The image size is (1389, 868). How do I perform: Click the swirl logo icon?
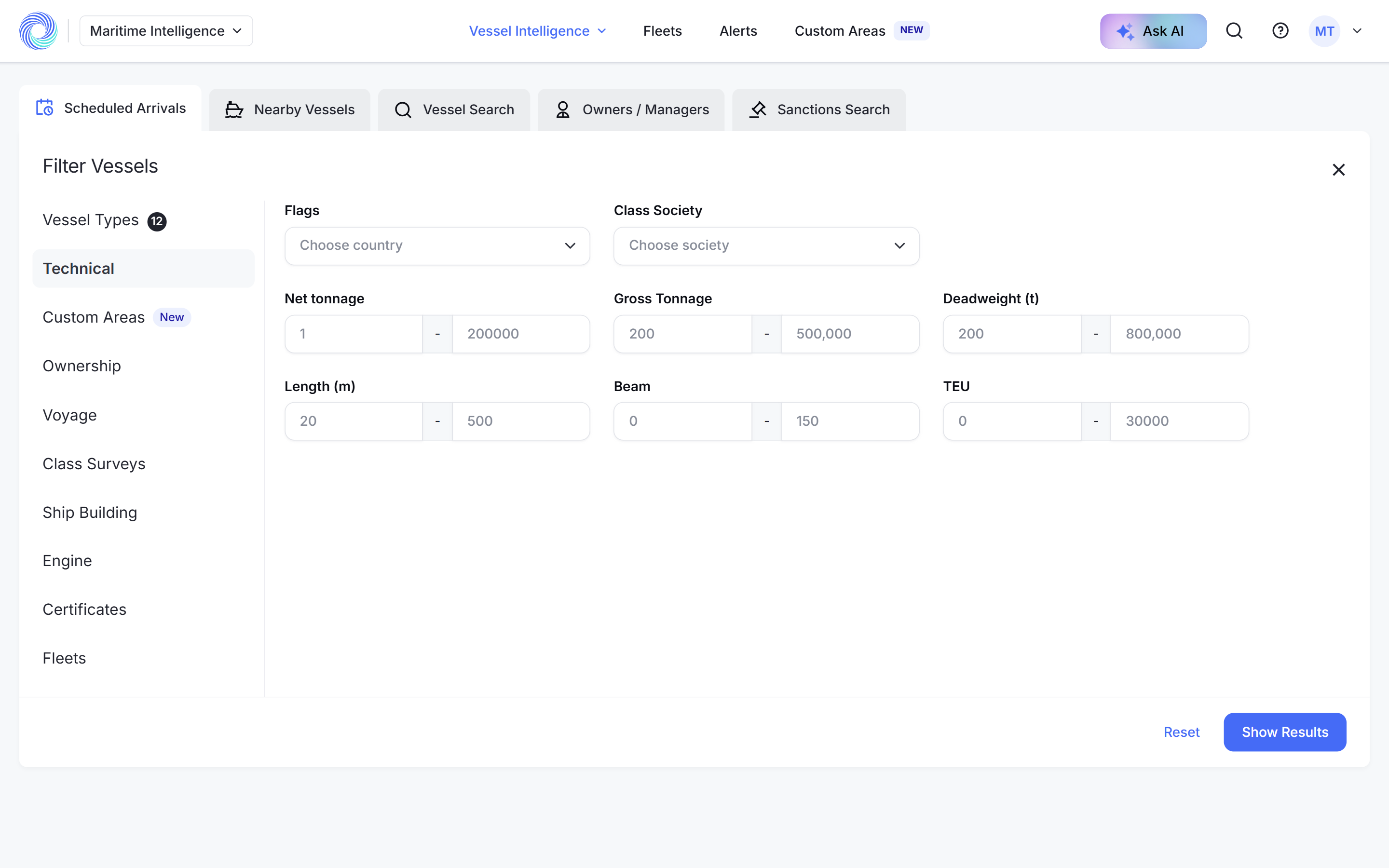tap(39, 31)
